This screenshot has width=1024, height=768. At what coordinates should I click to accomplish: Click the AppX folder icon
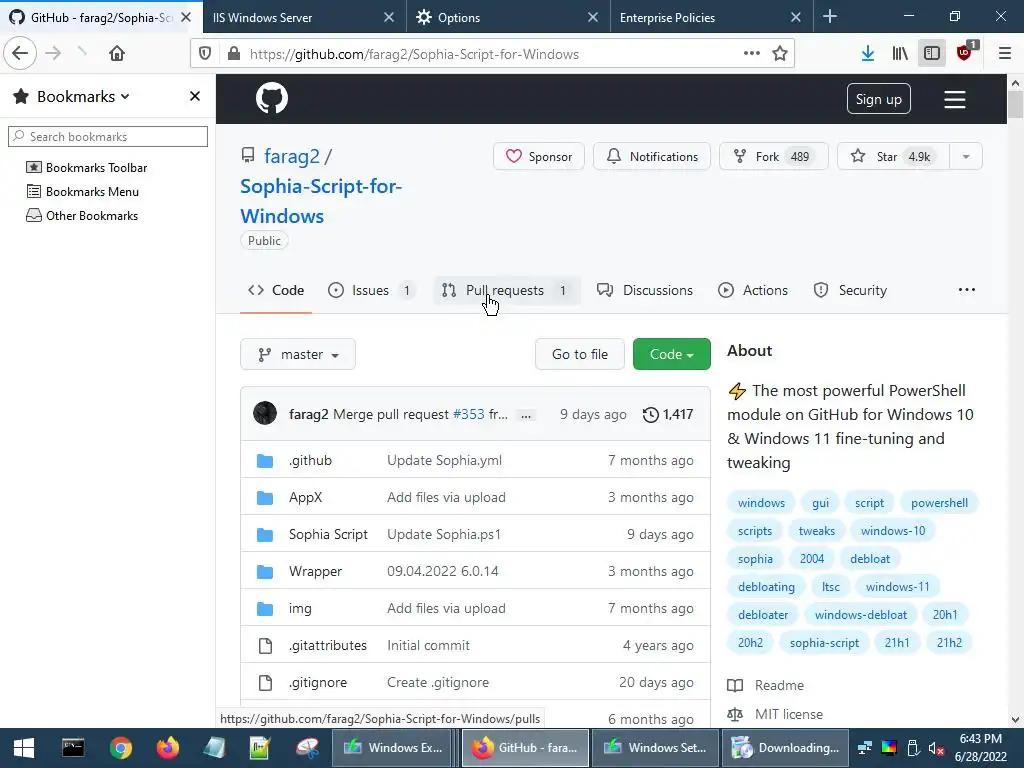tap(264, 498)
